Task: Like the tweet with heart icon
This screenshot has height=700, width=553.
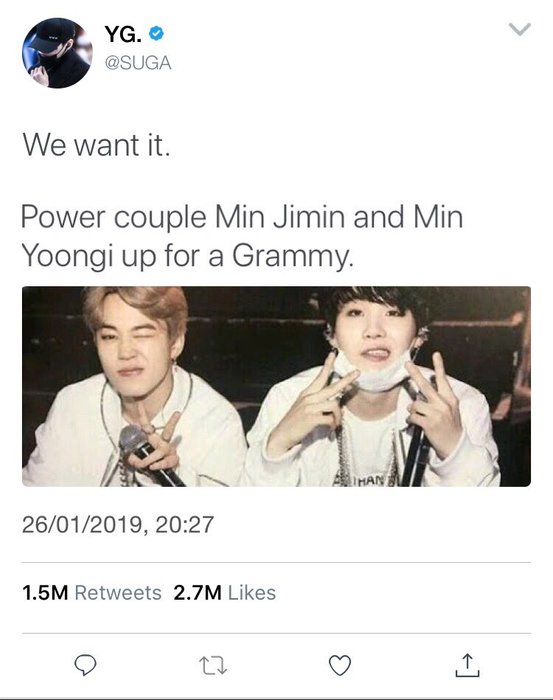Action: 340,665
